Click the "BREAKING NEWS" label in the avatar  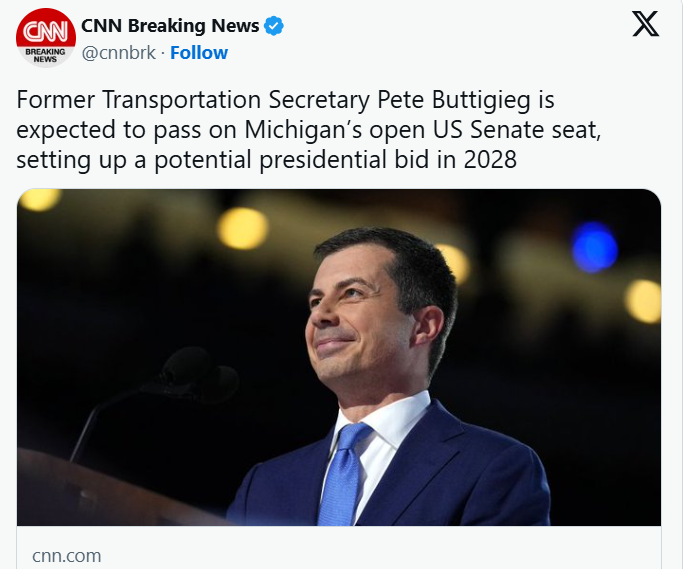click(46, 54)
